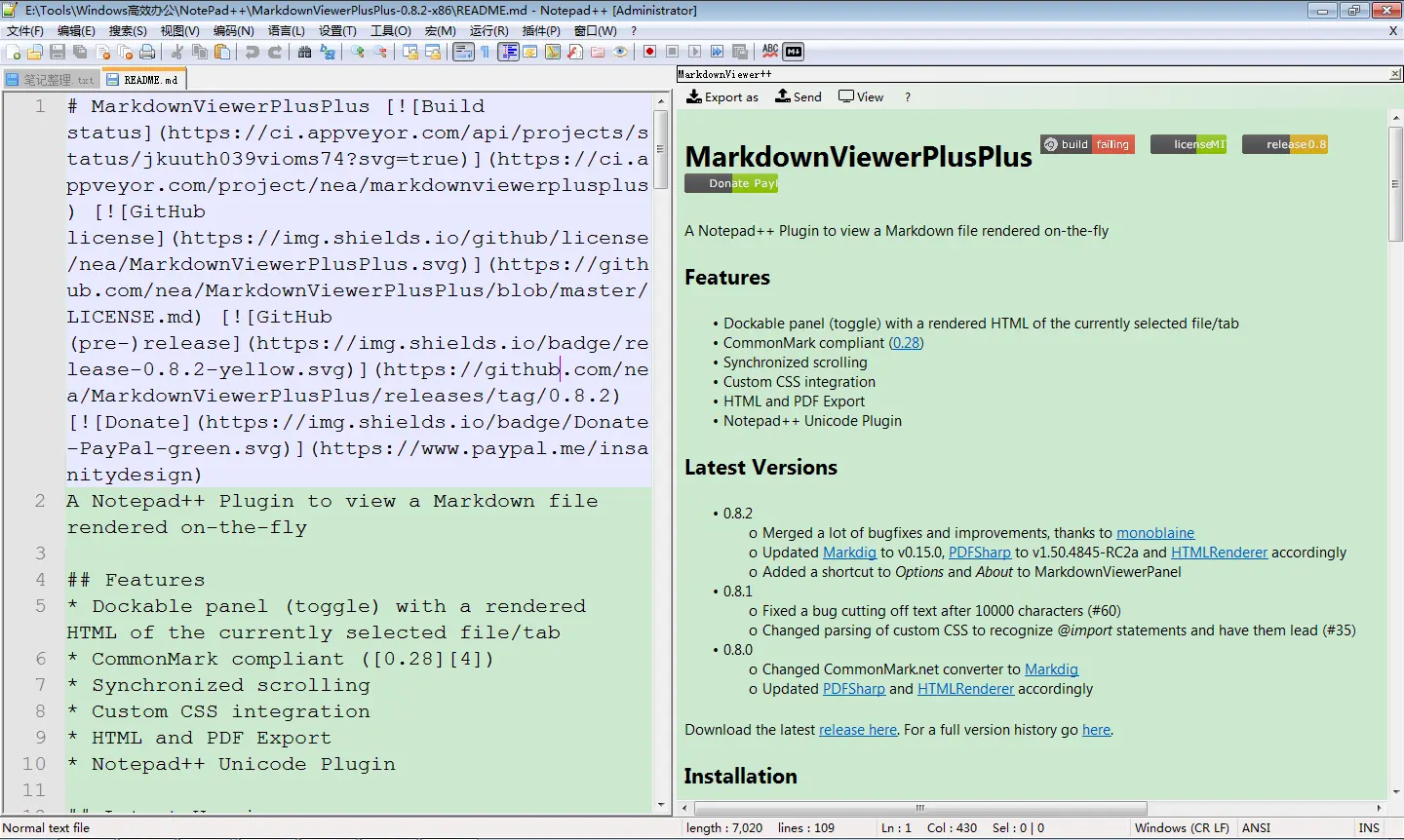1404x840 pixels.
Task: Open the Folder as Workspace icon
Action: pyautogui.click(x=598, y=52)
